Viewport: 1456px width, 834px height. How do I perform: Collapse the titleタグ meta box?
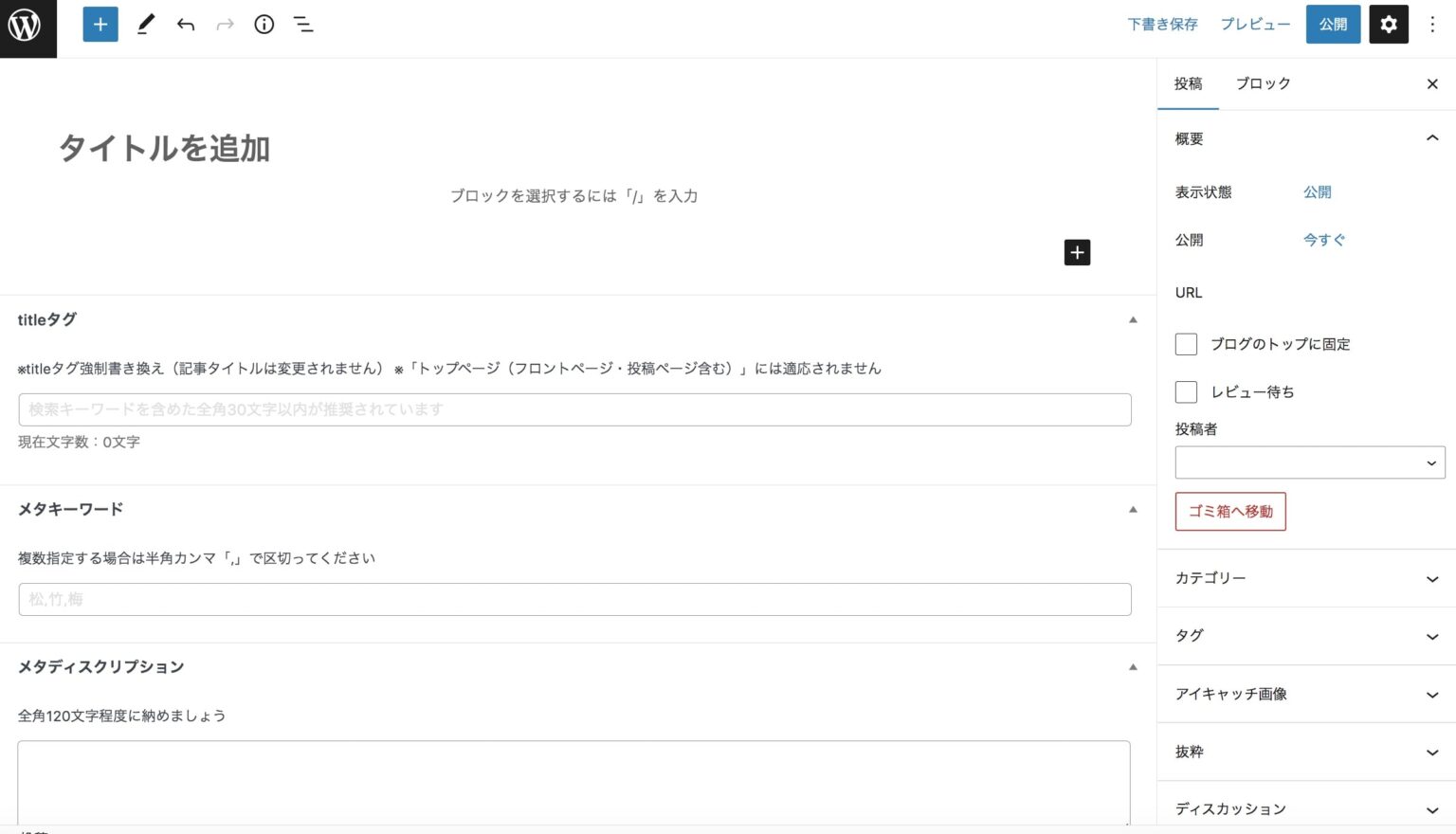pos(1132,320)
